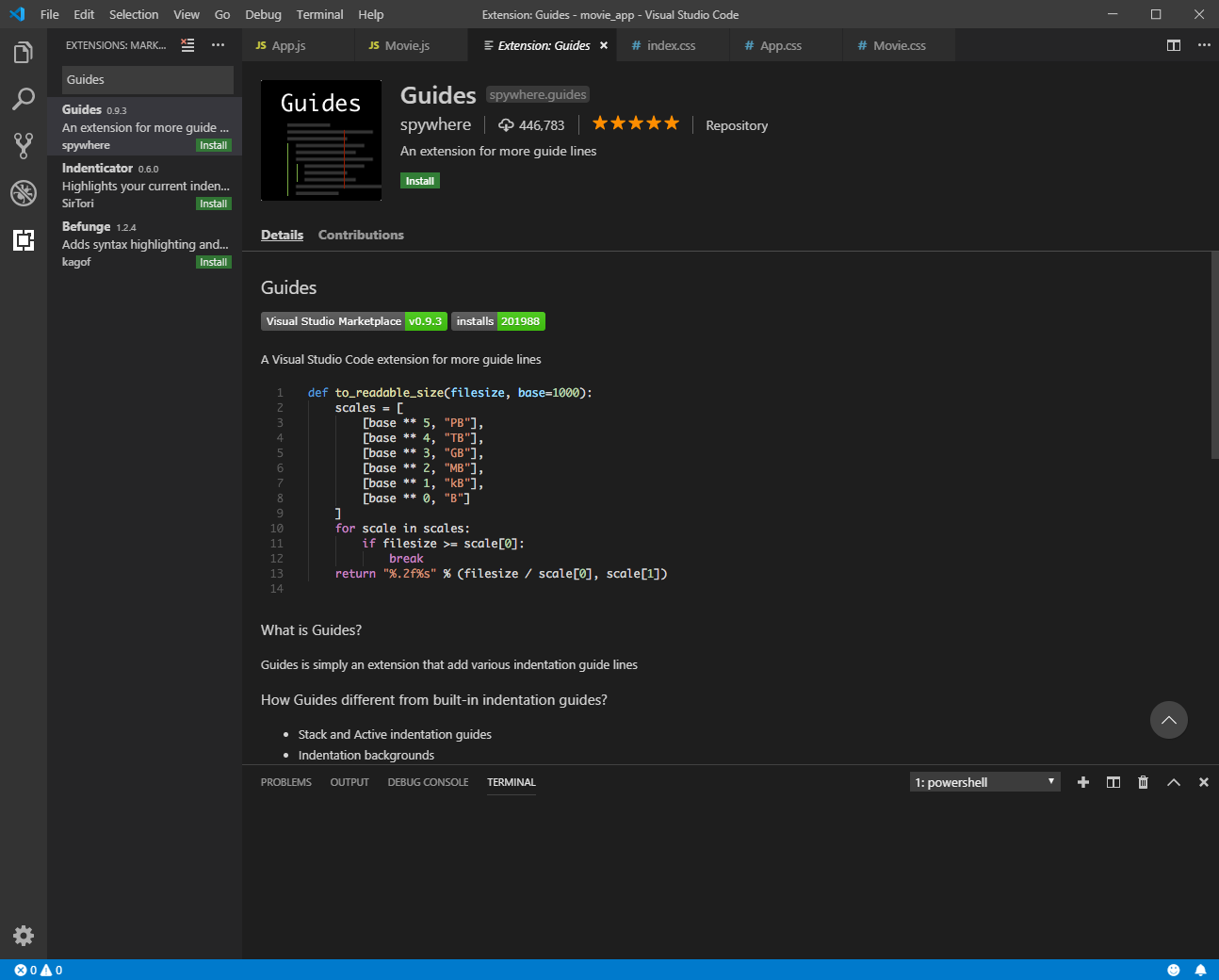Split the terminal panel
The height and width of the screenshot is (980, 1219).
click(1113, 782)
